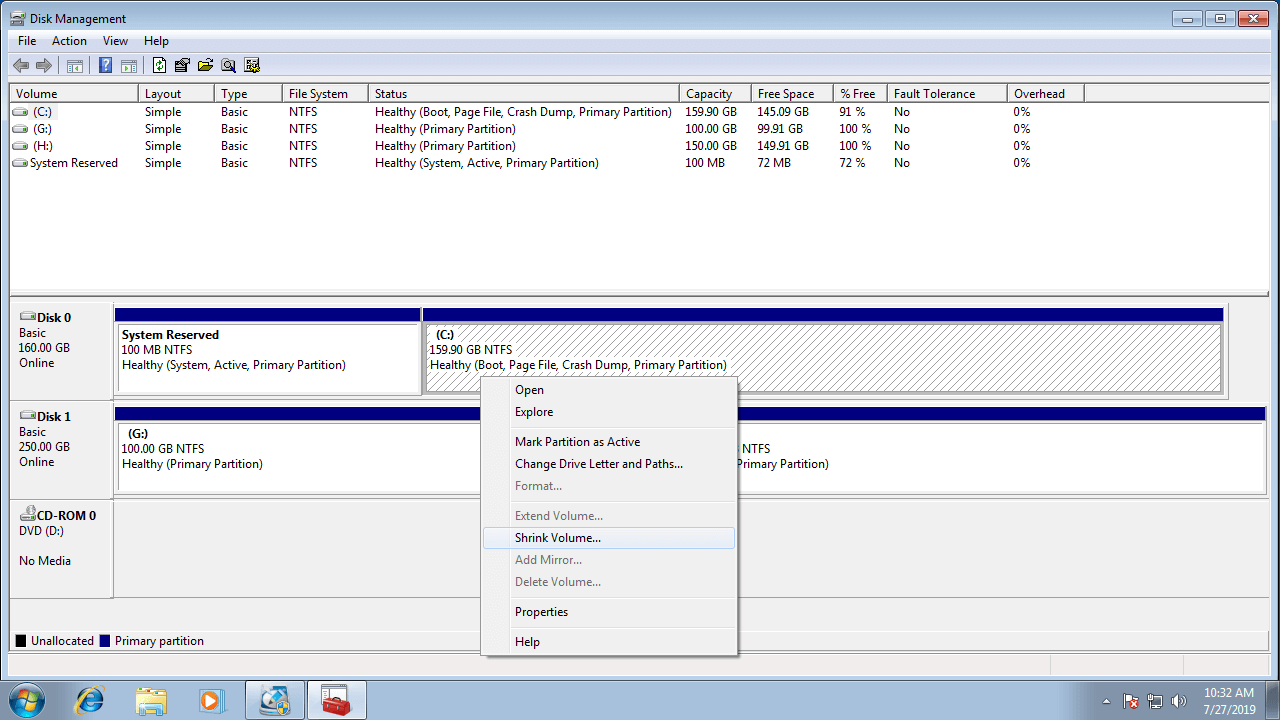1280x720 pixels.
Task: Click Properties in the context menu
Action: 541,612
